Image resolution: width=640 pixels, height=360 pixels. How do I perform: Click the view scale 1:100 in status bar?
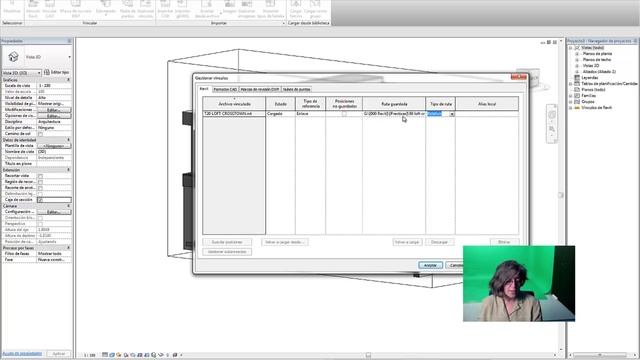pos(89,355)
